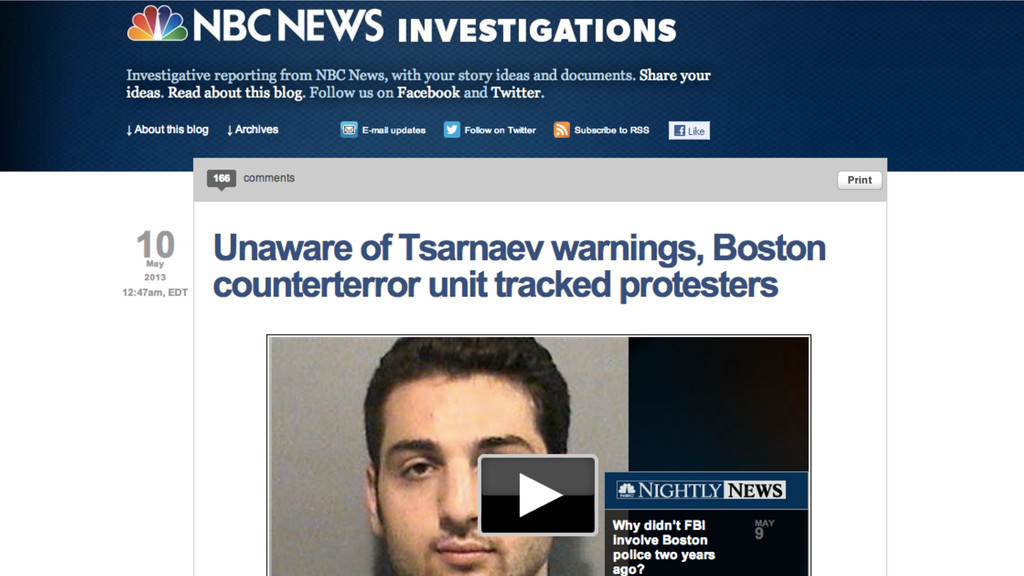
Task: Click the Twitter bird icon
Action: (452, 130)
